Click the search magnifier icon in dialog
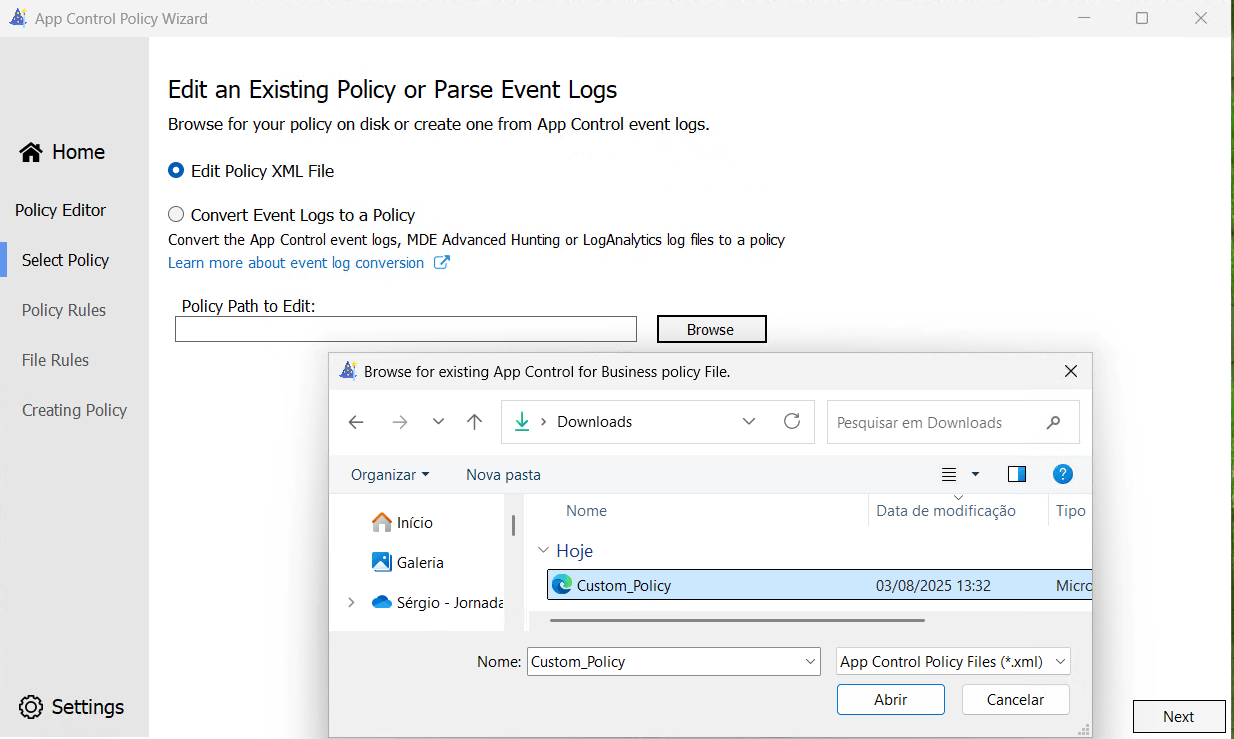Image resolution: width=1234 pixels, height=739 pixels. [1053, 422]
